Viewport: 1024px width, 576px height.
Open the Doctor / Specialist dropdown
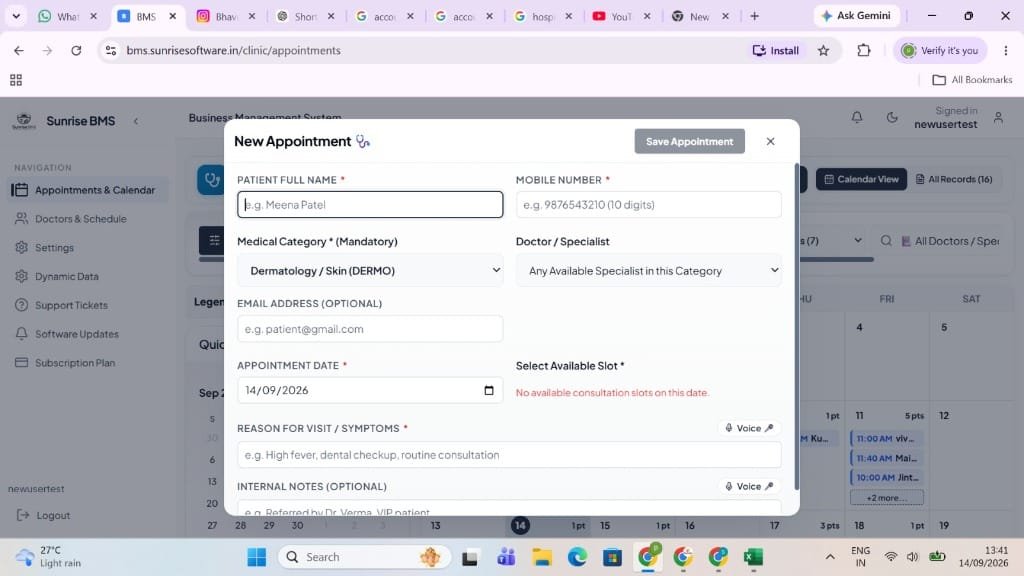pyautogui.click(x=648, y=270)
